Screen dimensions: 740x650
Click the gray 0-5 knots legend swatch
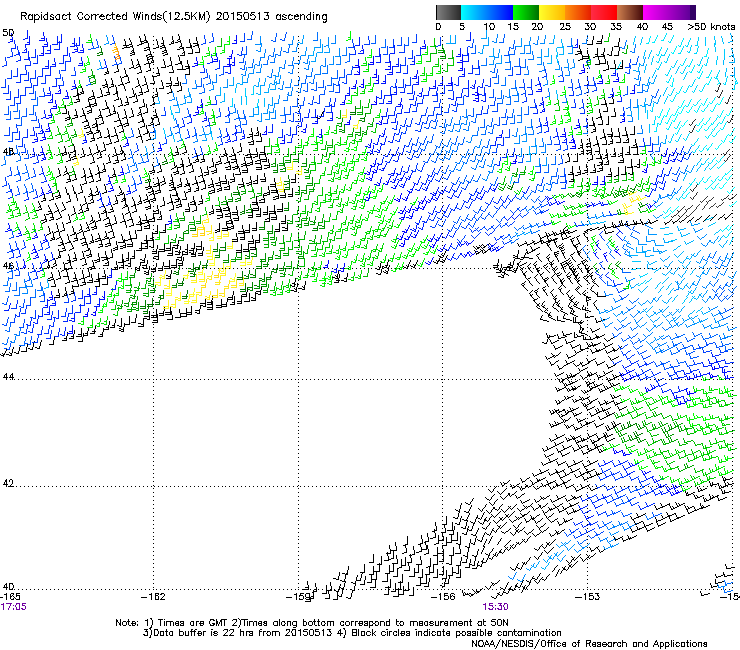point(448,12)
